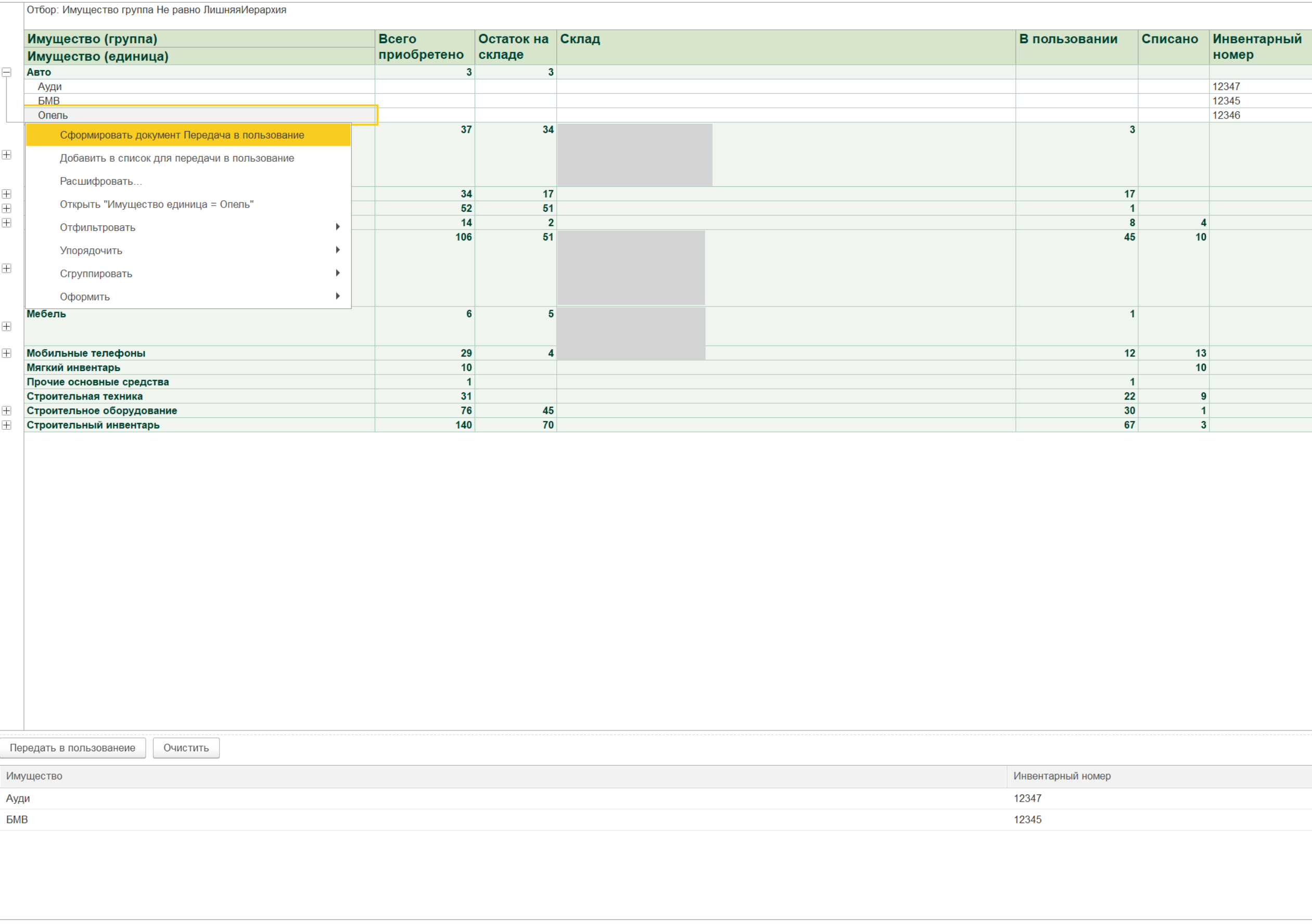The height and width of the screenshot is (924, 1312).
Task: Open the Упорядочить submenu
Action: [x=92, y=250]
